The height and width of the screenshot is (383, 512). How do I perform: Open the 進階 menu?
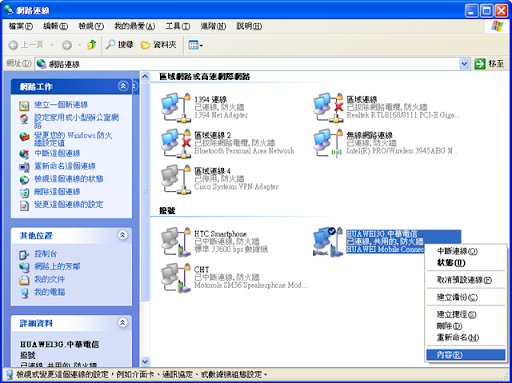[x=213, y=26]
